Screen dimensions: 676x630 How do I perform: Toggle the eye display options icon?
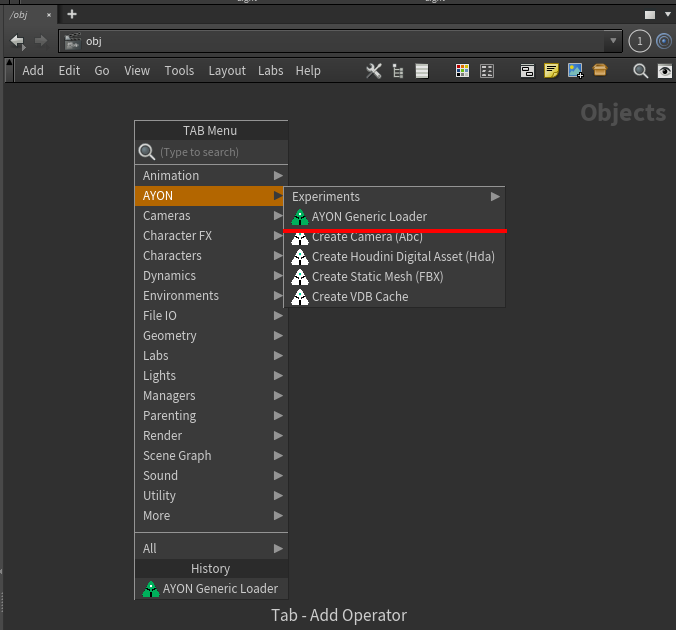click(x=664, y=71)
